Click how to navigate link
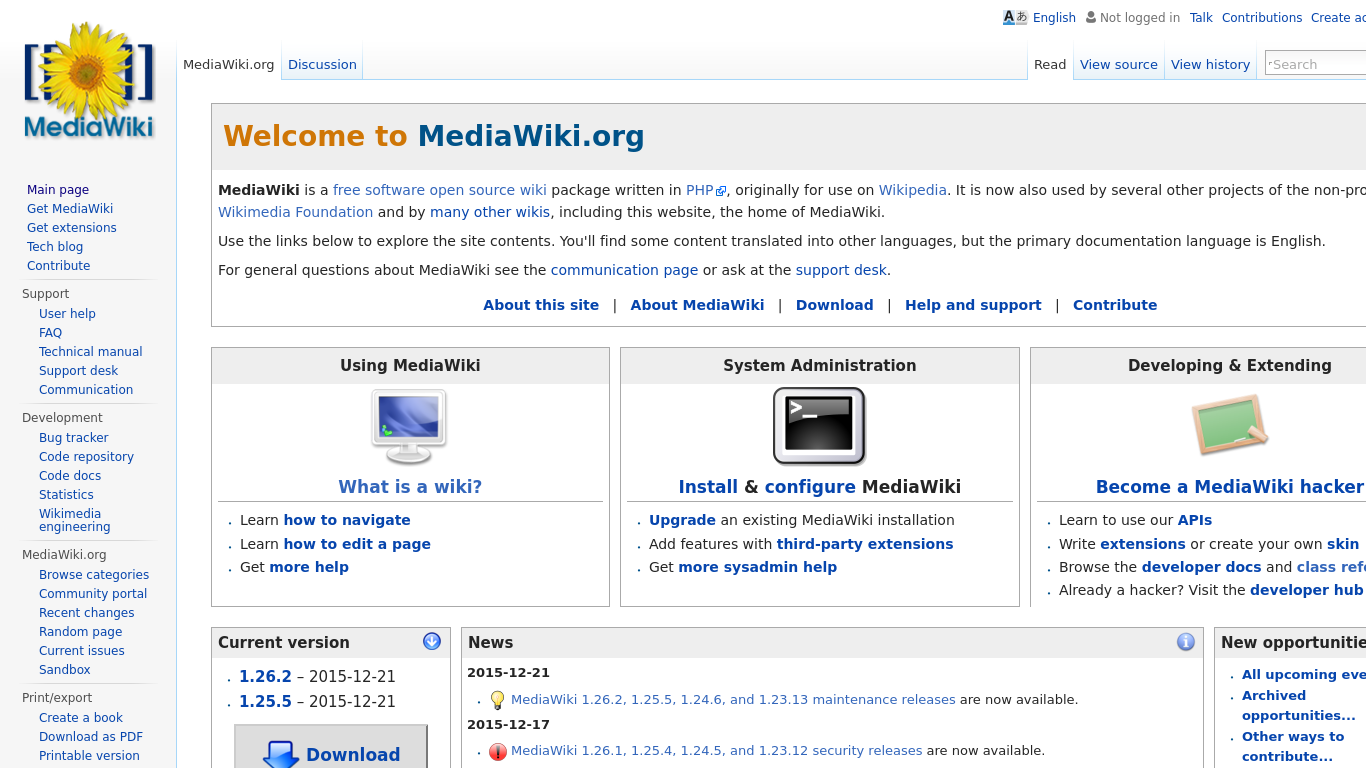This screenshot has width=1366, height=768. [x=347, y=520]
